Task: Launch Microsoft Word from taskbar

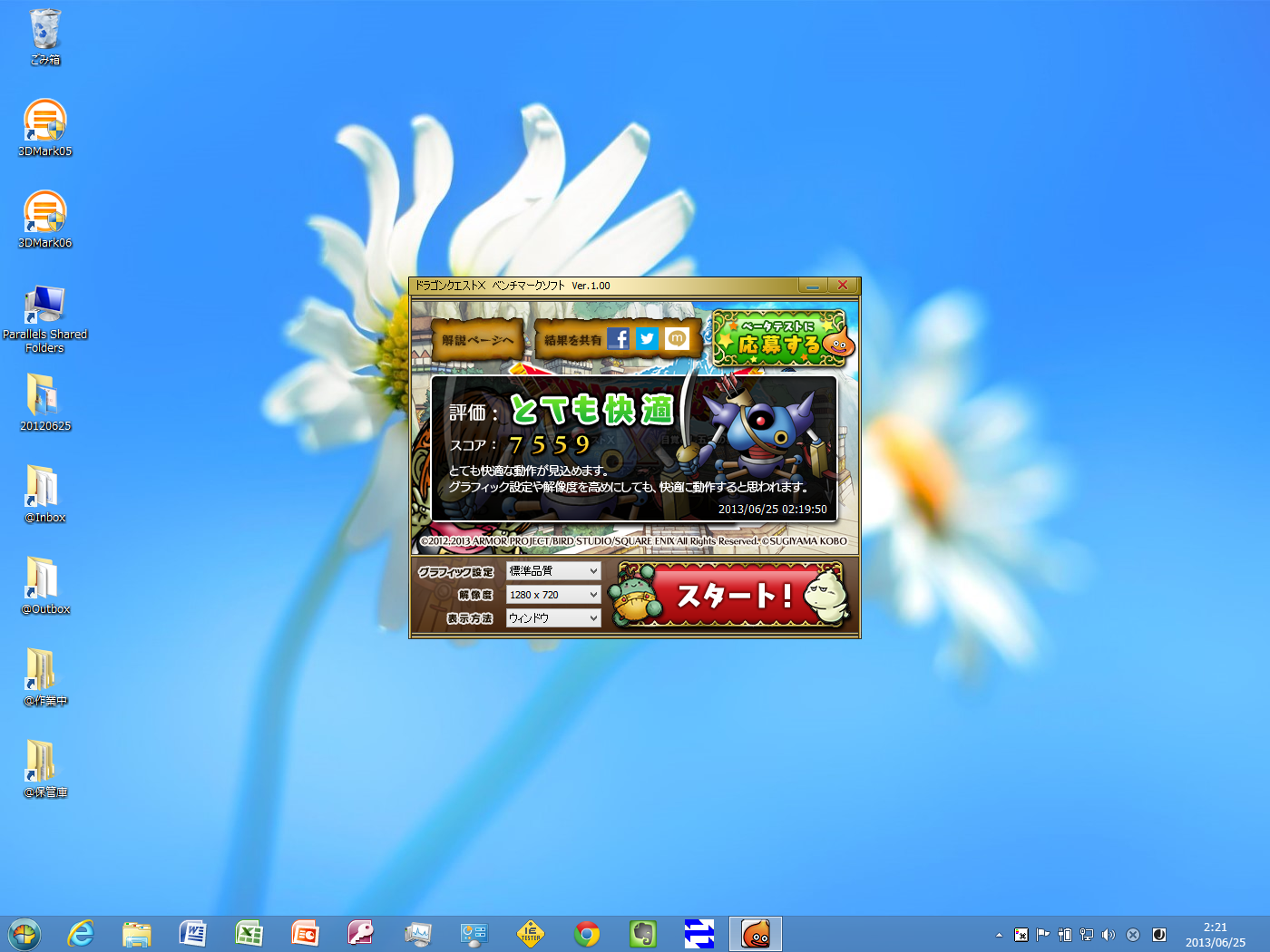Action: (193, 934)
